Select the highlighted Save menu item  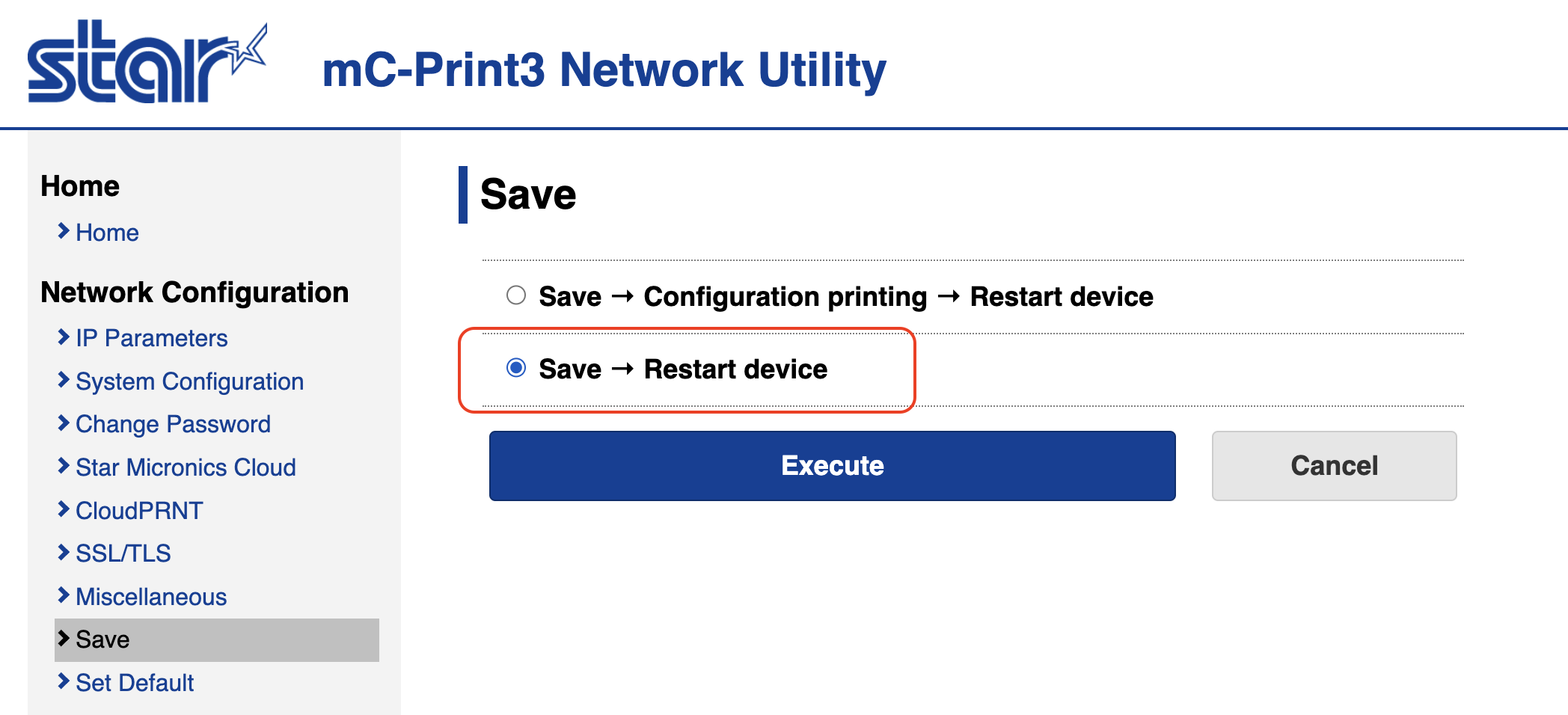(x=102, y=639)
